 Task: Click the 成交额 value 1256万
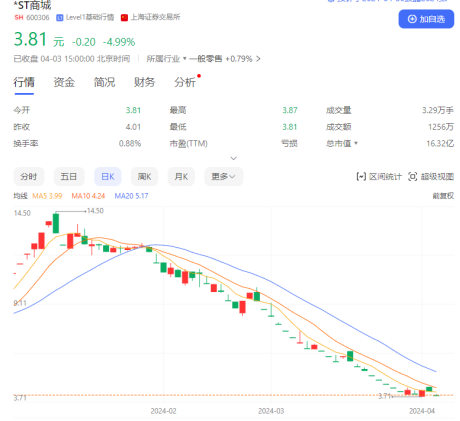pyautogui.click(x=441, y=127)
